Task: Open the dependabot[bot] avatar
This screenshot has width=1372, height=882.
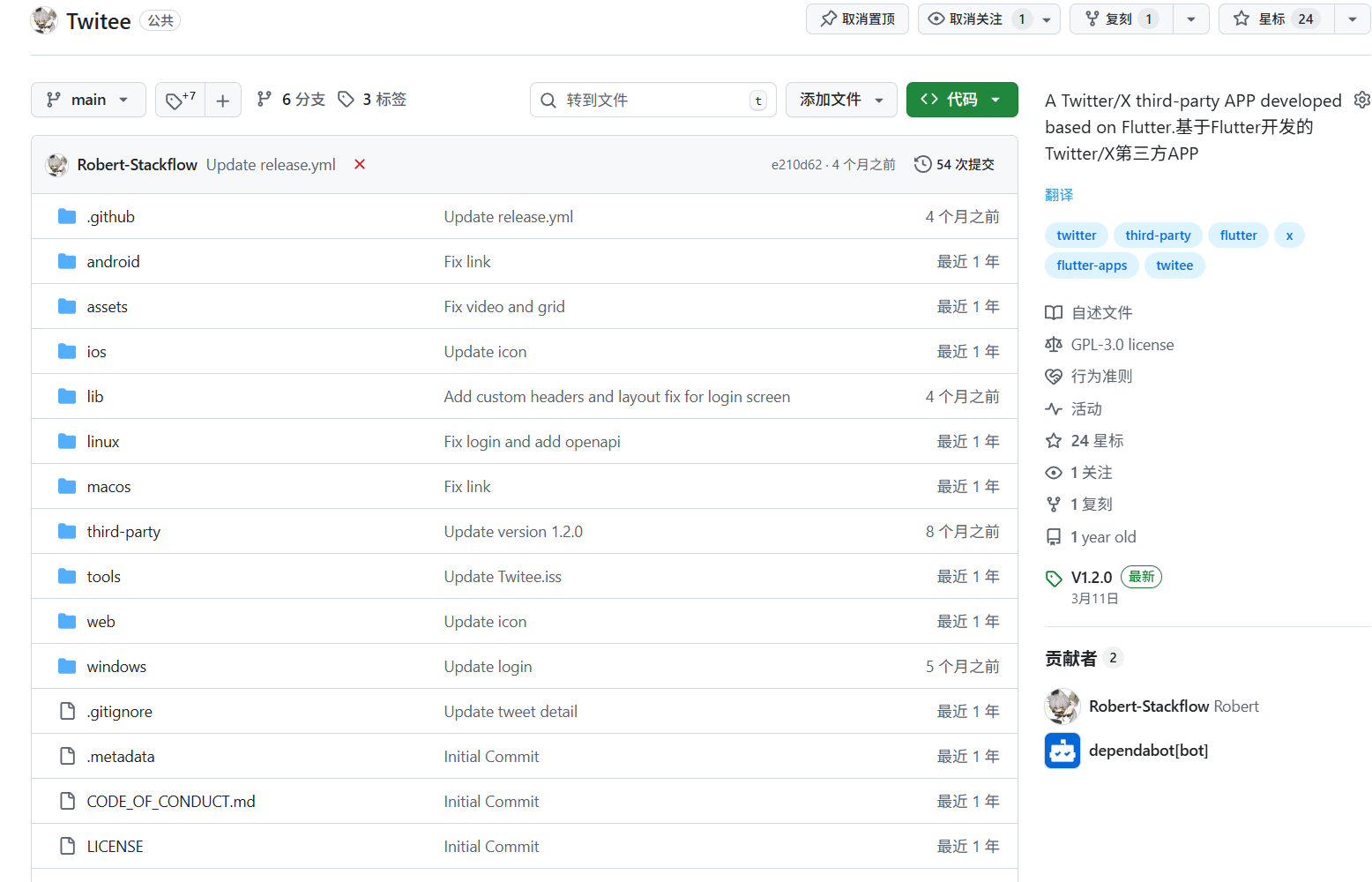Action: tap(1062, 751)
